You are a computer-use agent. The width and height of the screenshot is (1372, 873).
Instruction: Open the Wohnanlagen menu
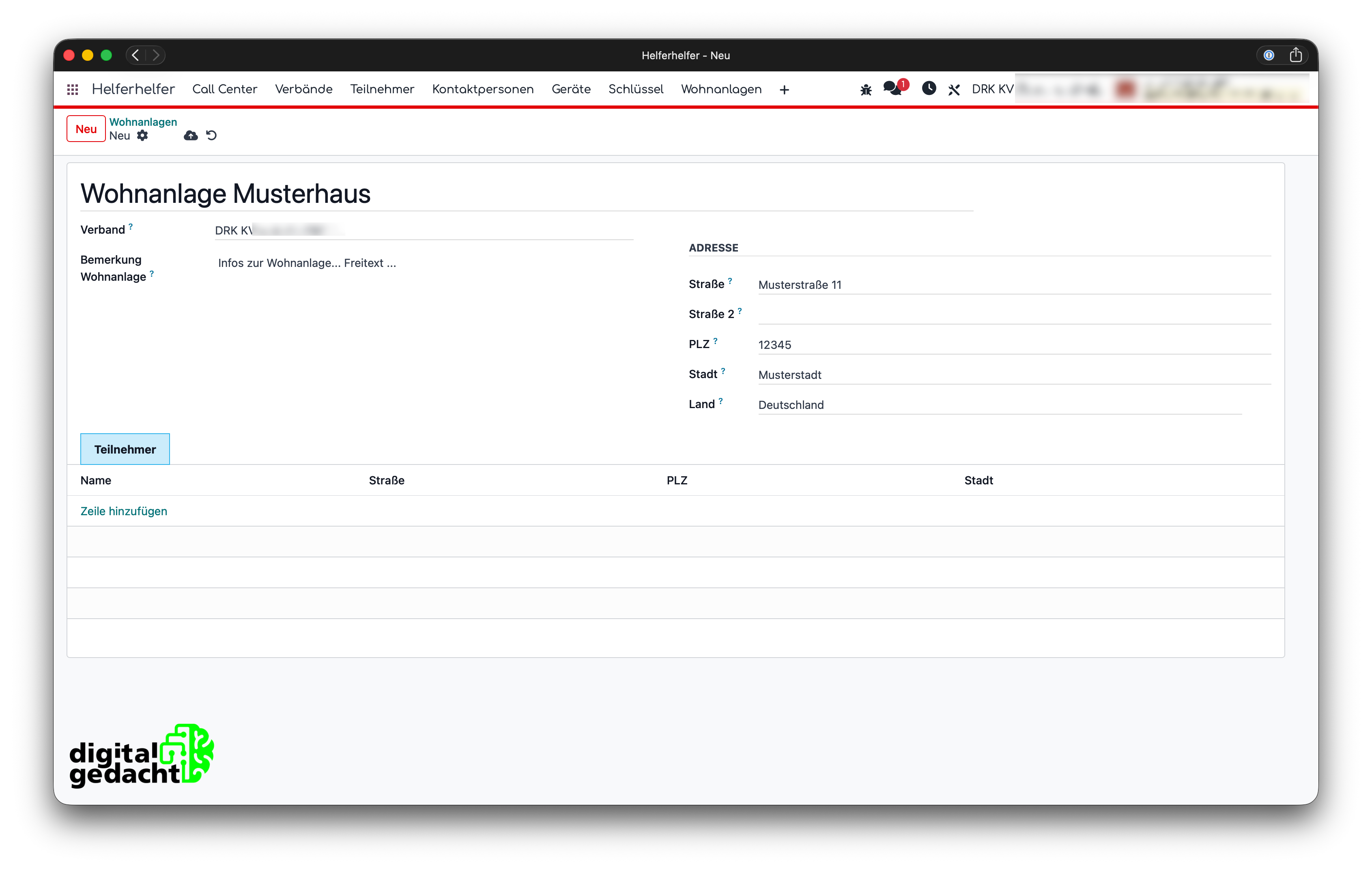[x=721, y=90]
